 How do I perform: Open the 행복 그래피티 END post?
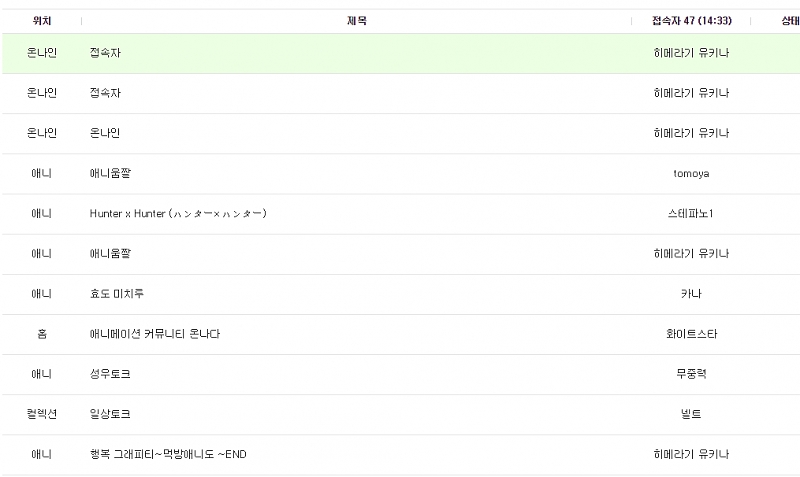point(168,455)
